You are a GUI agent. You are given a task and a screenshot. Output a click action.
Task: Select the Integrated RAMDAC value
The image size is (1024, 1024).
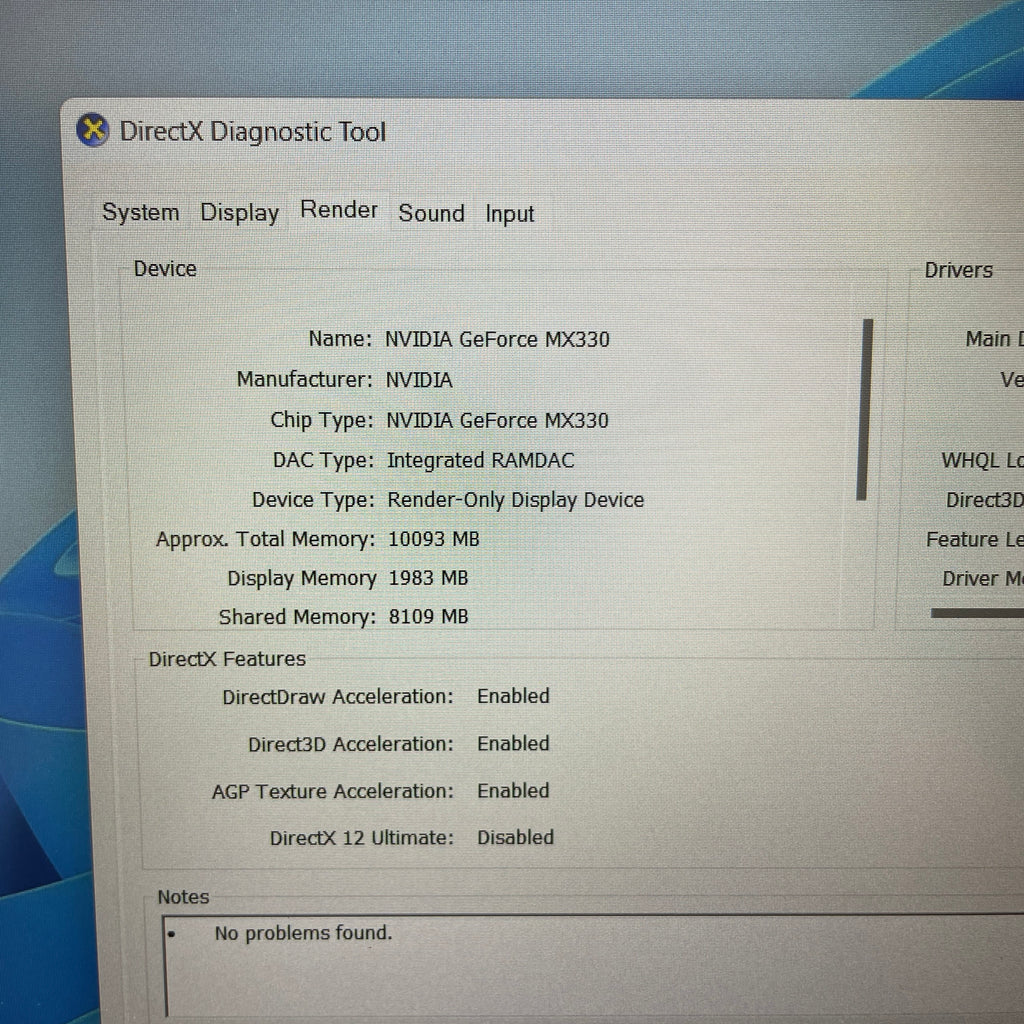coord(481,460)
